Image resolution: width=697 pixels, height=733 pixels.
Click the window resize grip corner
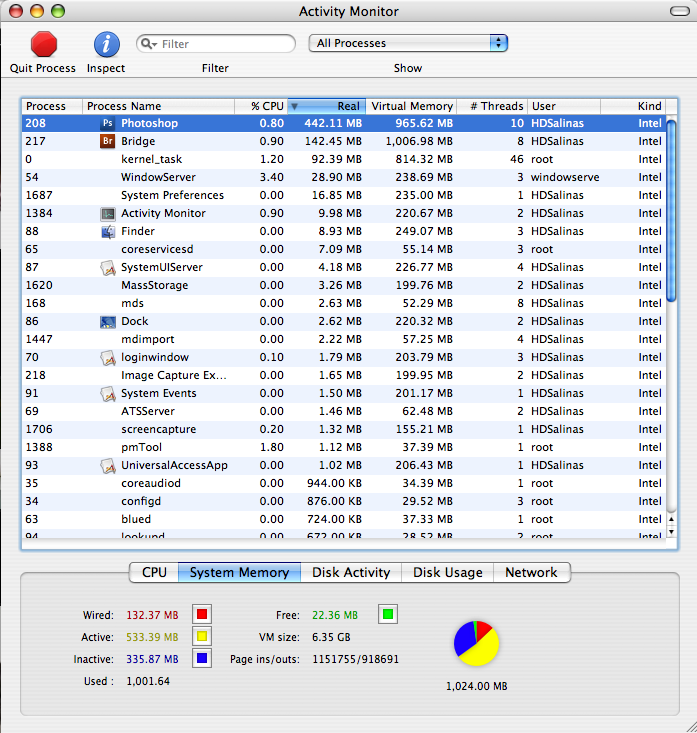[690, 726]
